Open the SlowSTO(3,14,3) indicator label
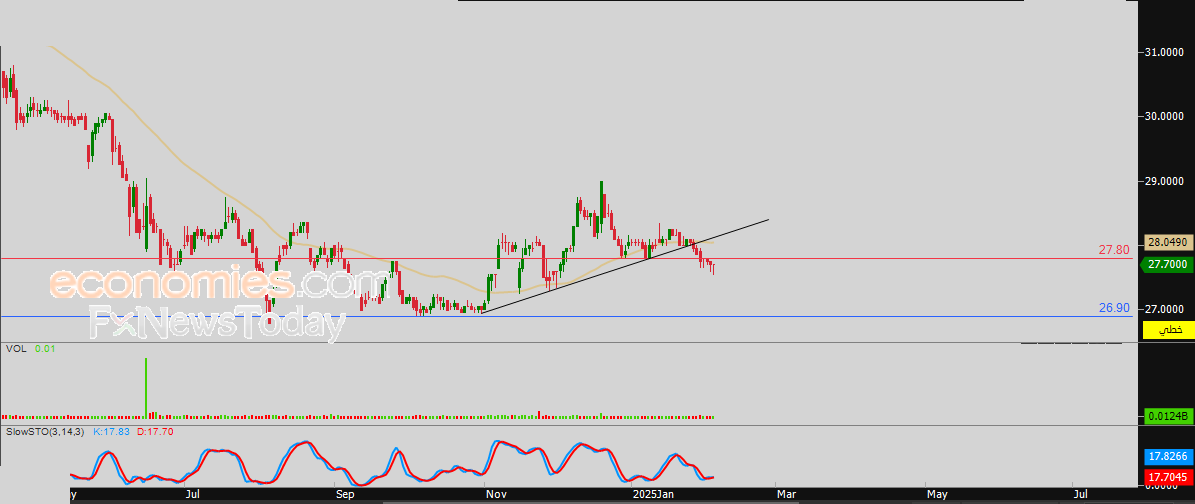The height and width of the screenshot is (504, 1195). tap(46, 432)
